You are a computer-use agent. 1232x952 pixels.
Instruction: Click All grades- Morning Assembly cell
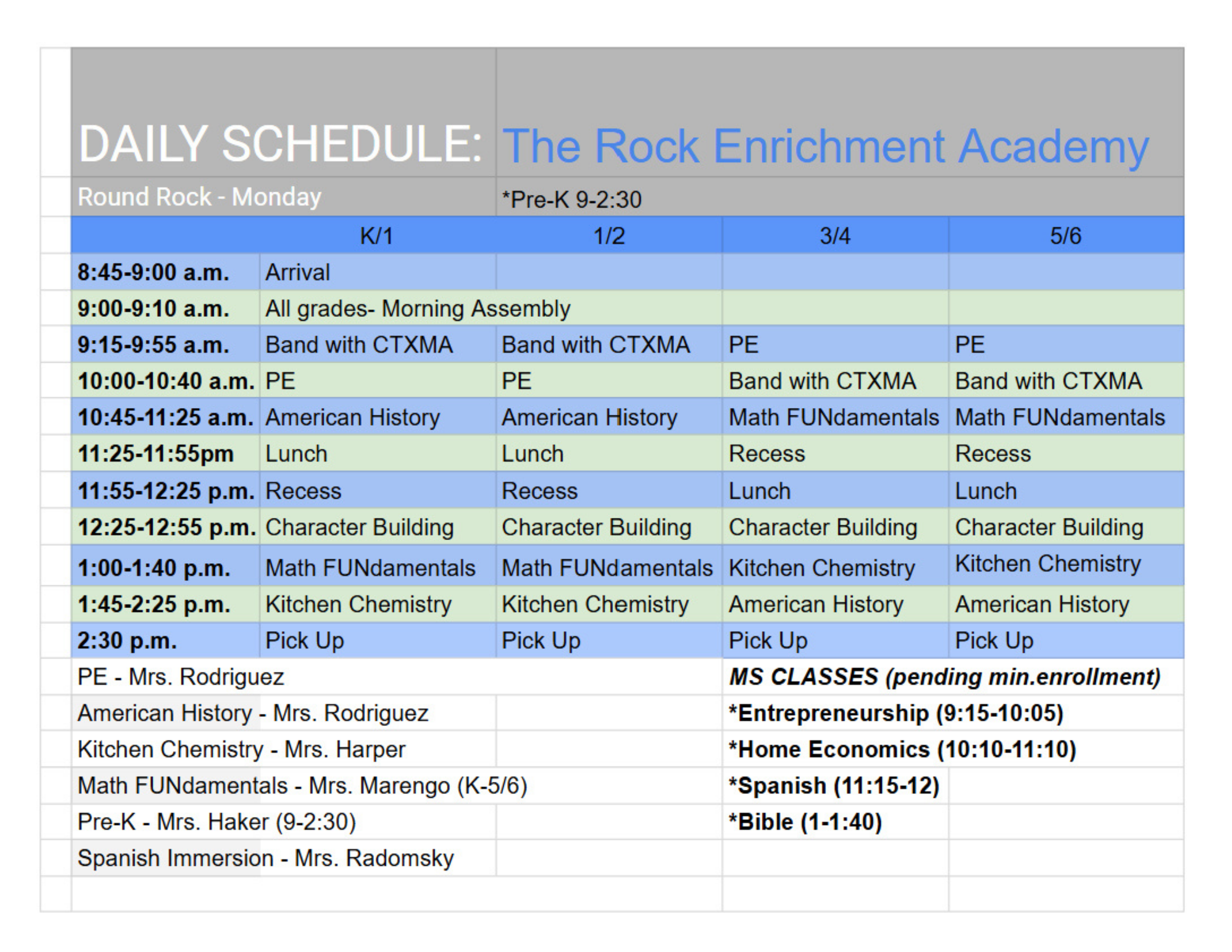(x=417, y=309)
